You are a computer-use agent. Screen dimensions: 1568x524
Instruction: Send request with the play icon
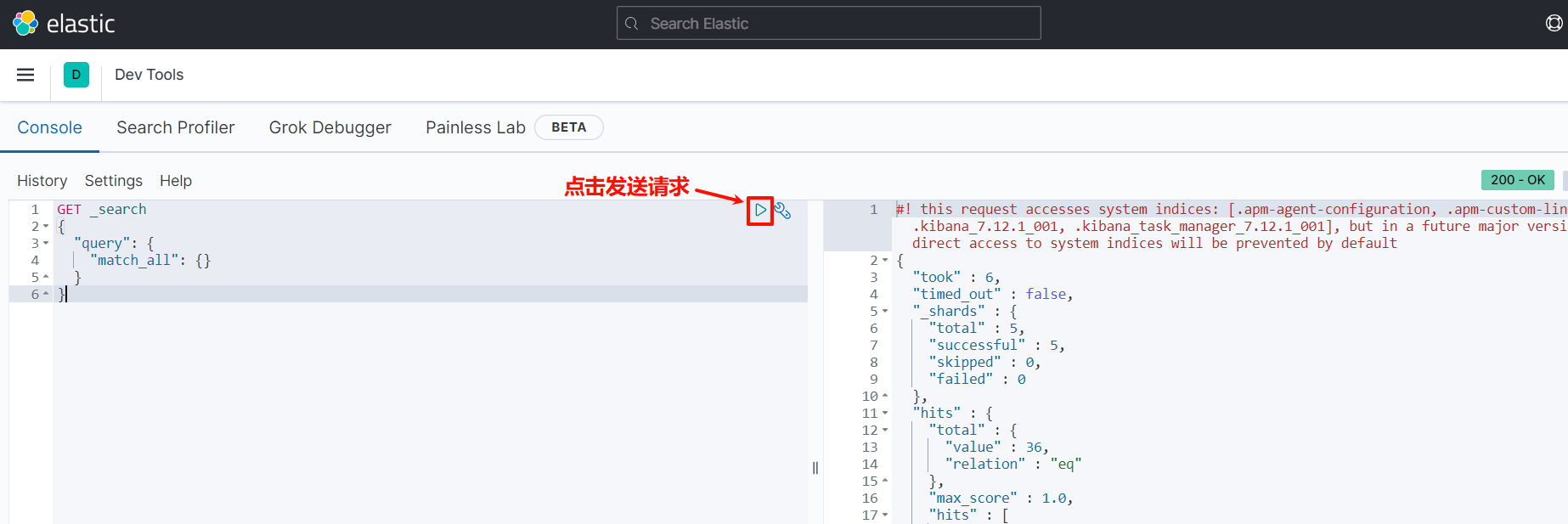click(760, 210)
